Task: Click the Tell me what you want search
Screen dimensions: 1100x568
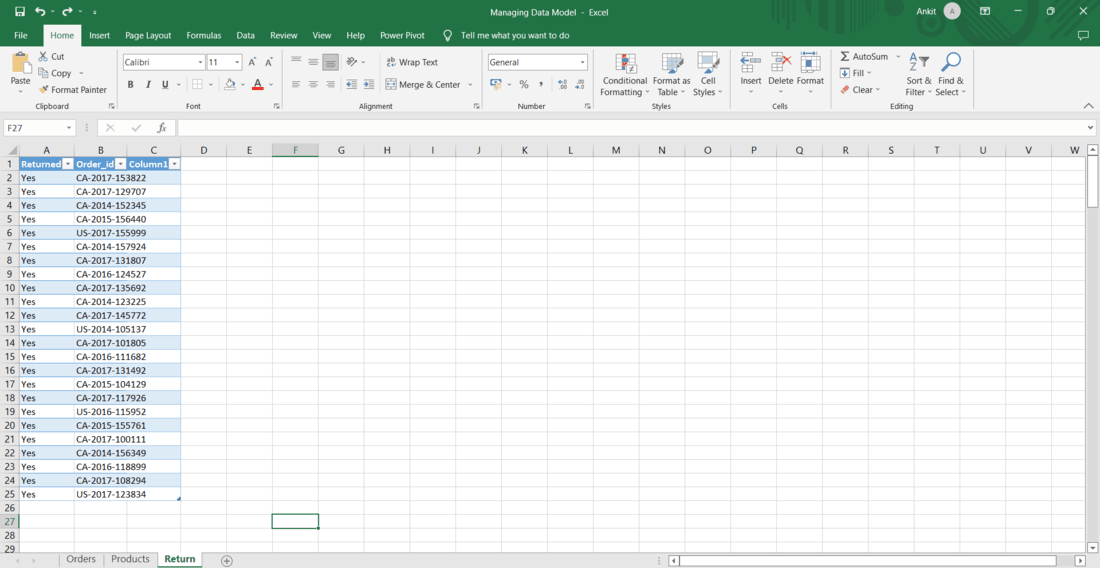Action: (x=515, y=35)
